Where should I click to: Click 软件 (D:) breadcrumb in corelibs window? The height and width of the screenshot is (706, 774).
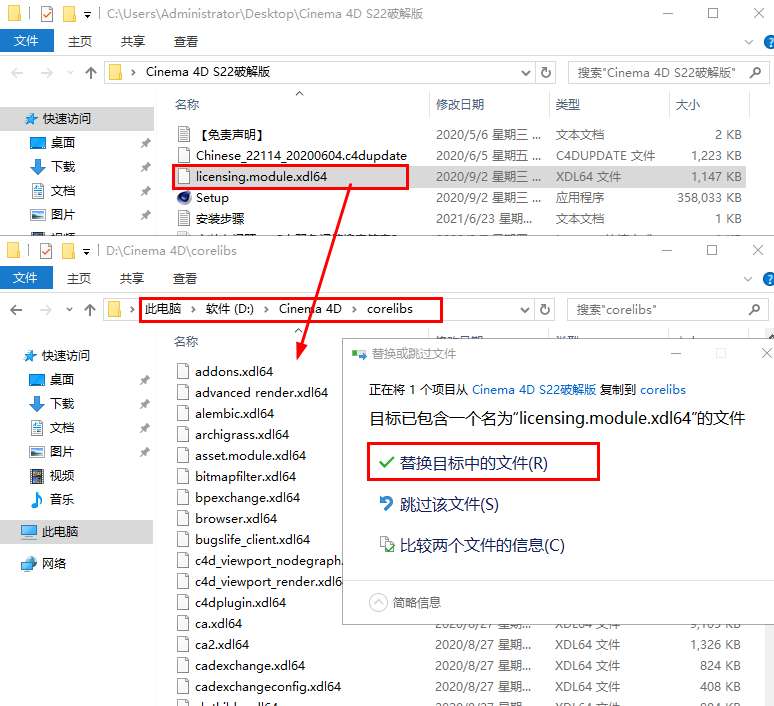(x=230, y=309)
